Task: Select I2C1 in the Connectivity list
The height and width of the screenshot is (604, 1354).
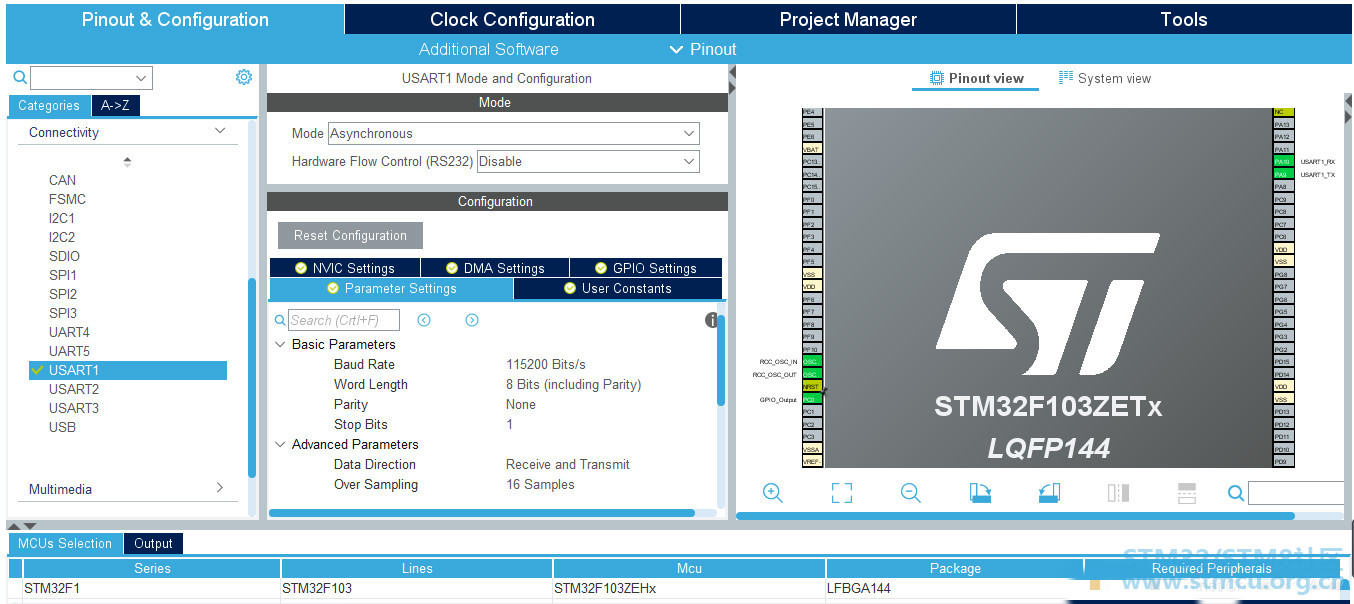Action: pos(62,218)
